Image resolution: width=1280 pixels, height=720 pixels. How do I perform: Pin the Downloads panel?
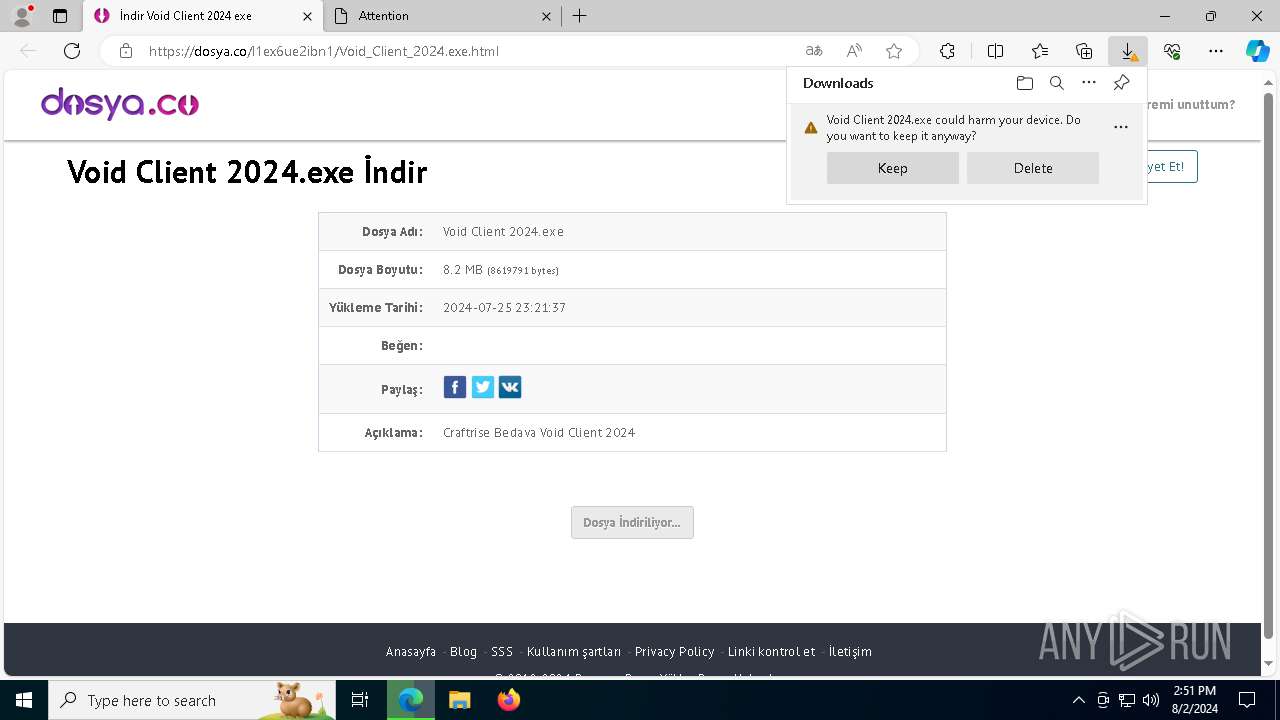coord(1121,83)
